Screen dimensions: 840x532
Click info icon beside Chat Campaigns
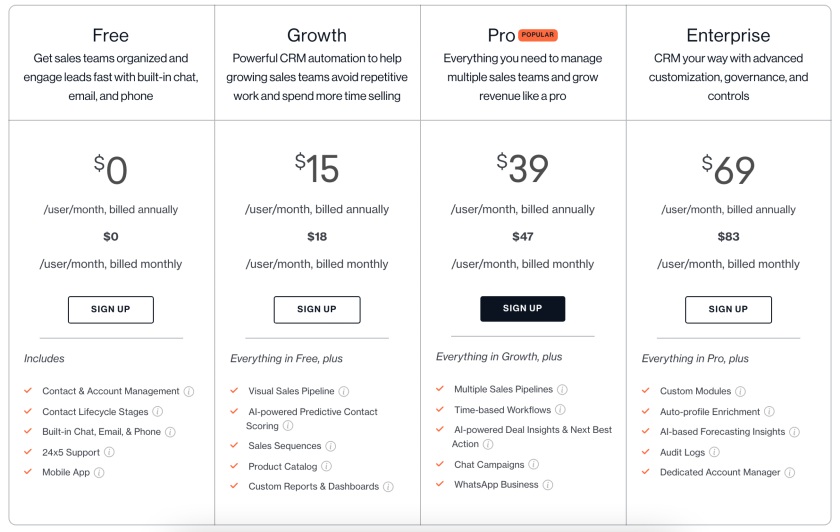(x=534, y=464)
